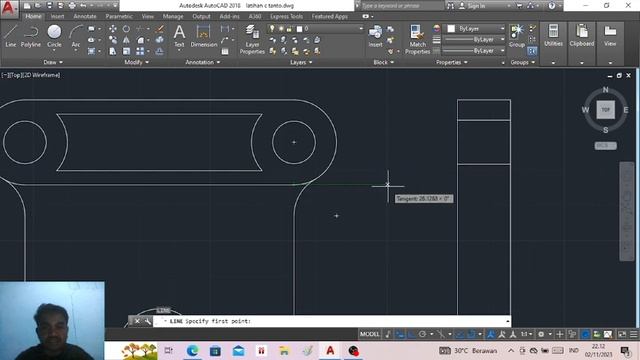The height and width of the screenshot is (360, 640).
Task: Expand the Properties panel
Action: tap(452, 62)
